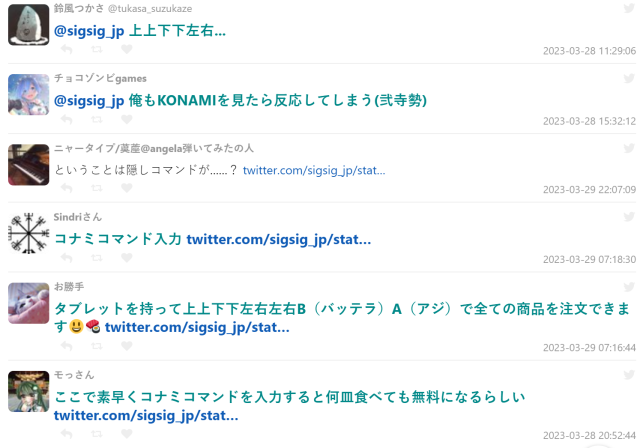
Task: Open Twitter bird icon on お勝手's tweet
Action: pyautogui.click(x=628, y=286)
